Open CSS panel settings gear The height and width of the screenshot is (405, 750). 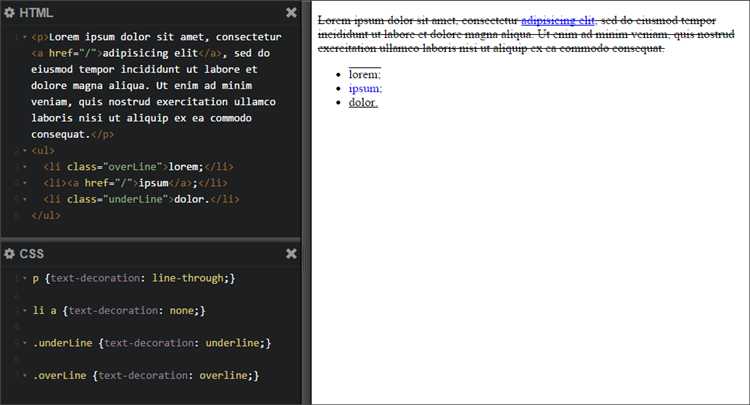pyautogui.click(x=9, y=254)
